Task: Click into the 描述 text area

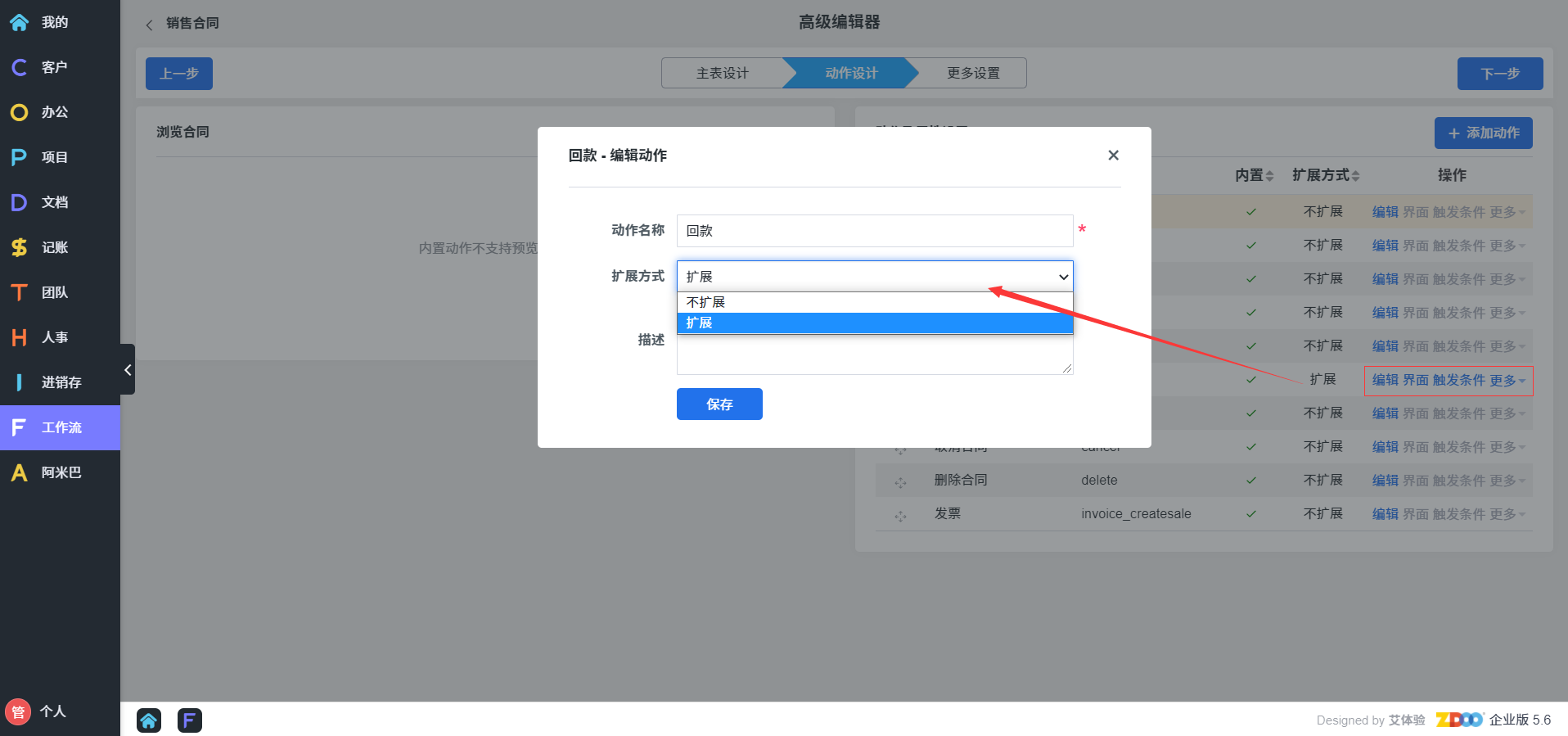Action: point(875,353)
